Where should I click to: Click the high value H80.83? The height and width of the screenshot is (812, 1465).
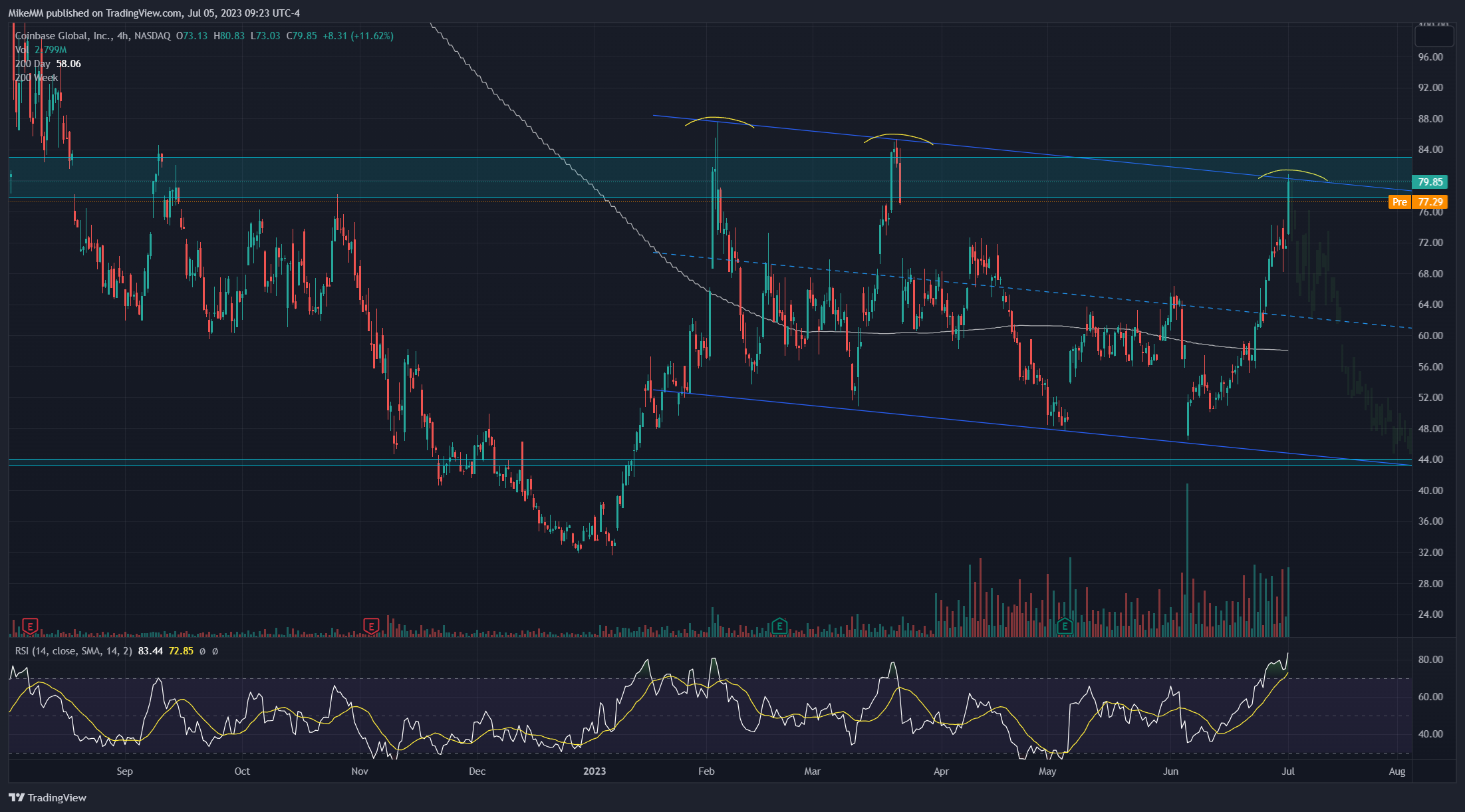tap(229, 36)
